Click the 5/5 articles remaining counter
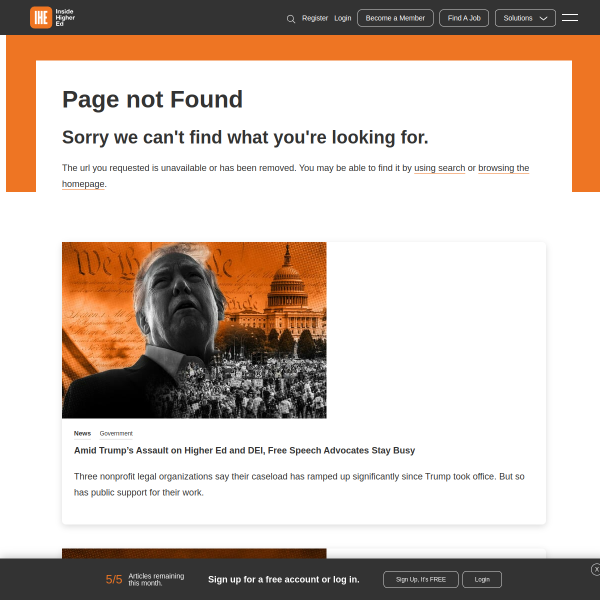Image resolution: width=600 pixels, height=600 pixels. point(114,579)
